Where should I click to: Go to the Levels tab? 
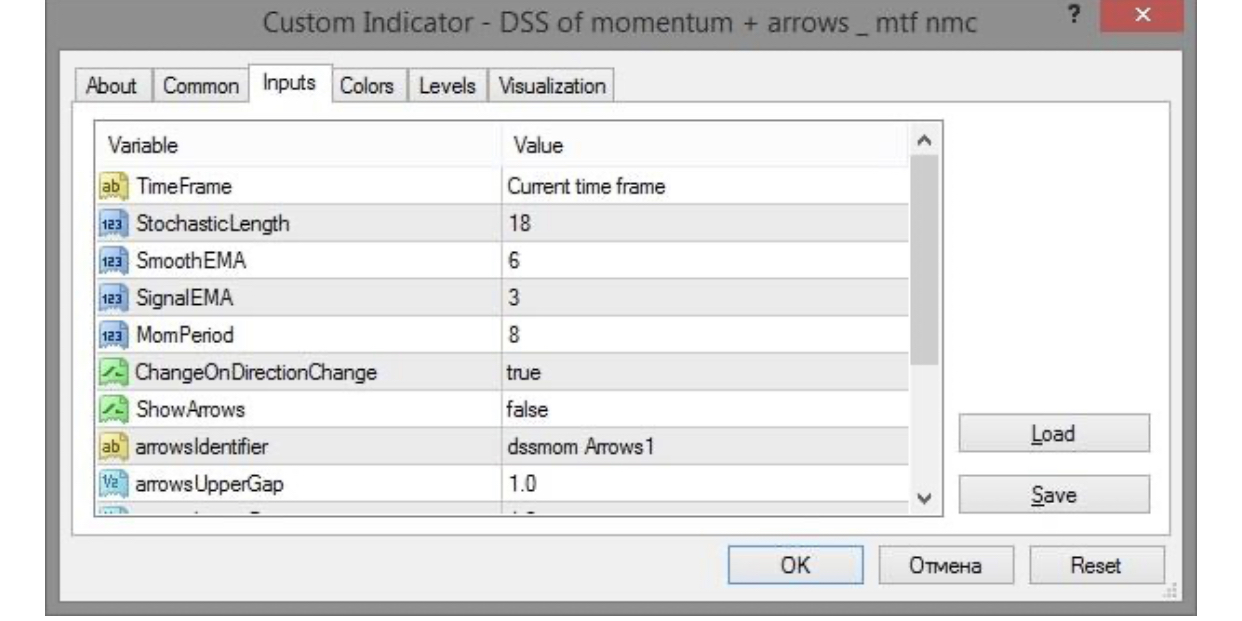(448, 86)
